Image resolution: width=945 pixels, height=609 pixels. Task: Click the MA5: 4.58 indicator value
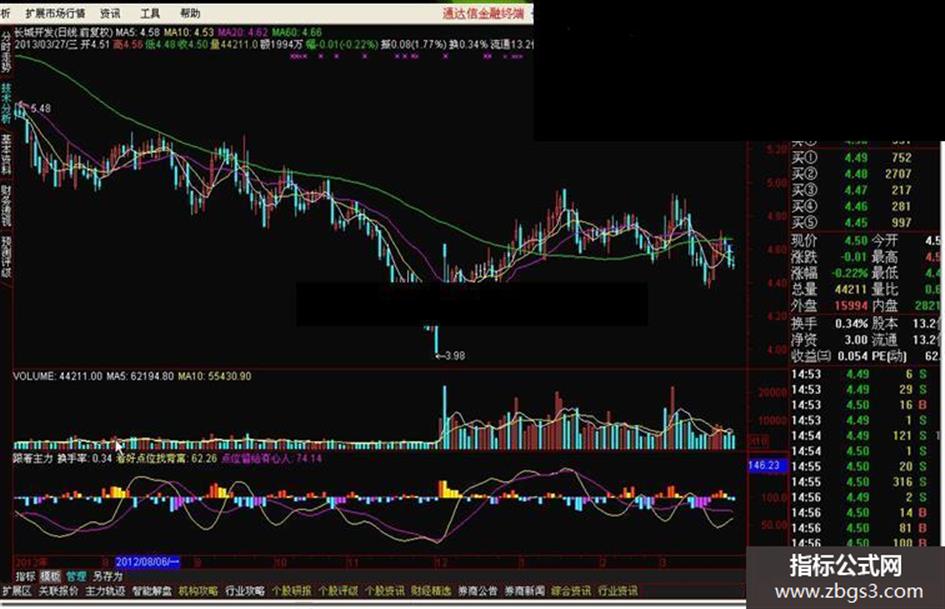(x=138, y=32)
